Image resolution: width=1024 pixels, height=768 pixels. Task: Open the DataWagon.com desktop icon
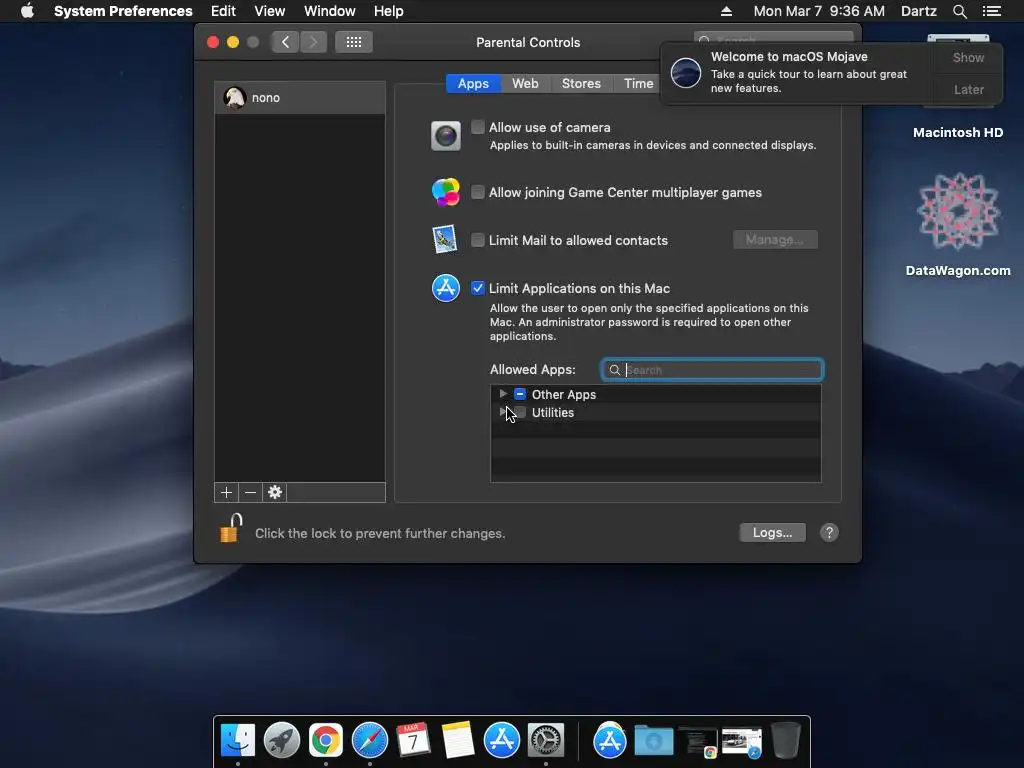tap(958, 212)
